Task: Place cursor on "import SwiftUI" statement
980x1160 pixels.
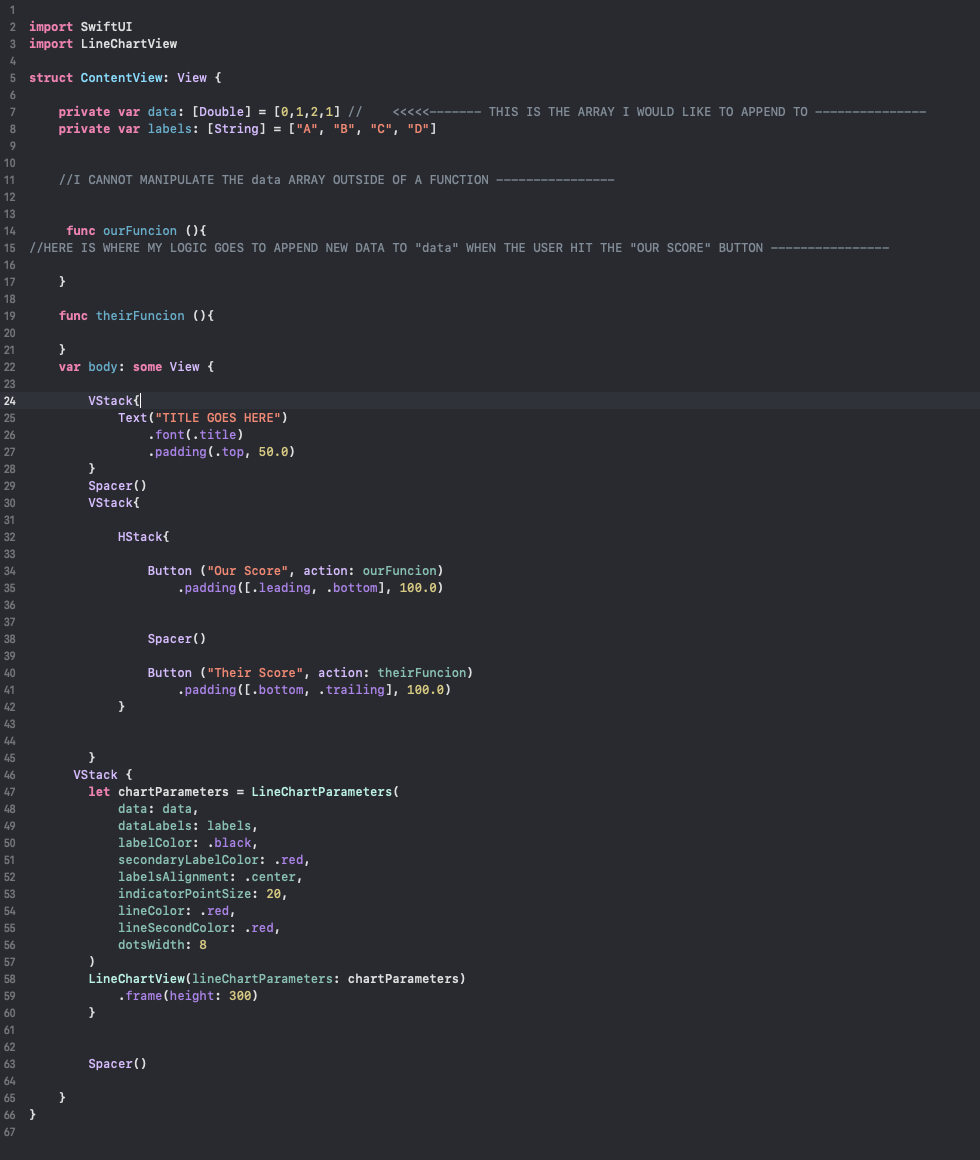Action: (x=80, y=27)
